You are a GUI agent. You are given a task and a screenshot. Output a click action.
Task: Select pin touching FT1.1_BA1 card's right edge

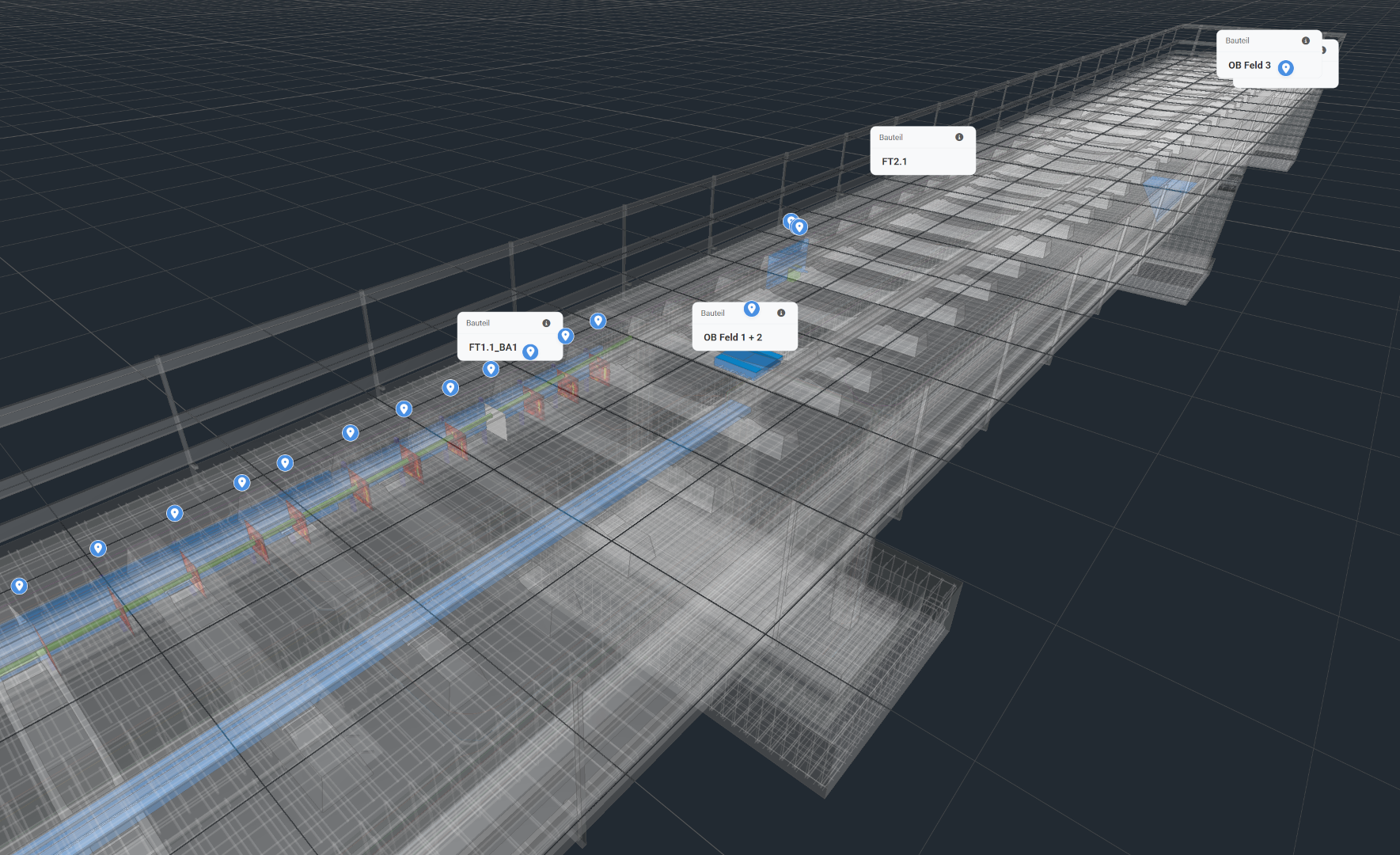click(565, 336)
